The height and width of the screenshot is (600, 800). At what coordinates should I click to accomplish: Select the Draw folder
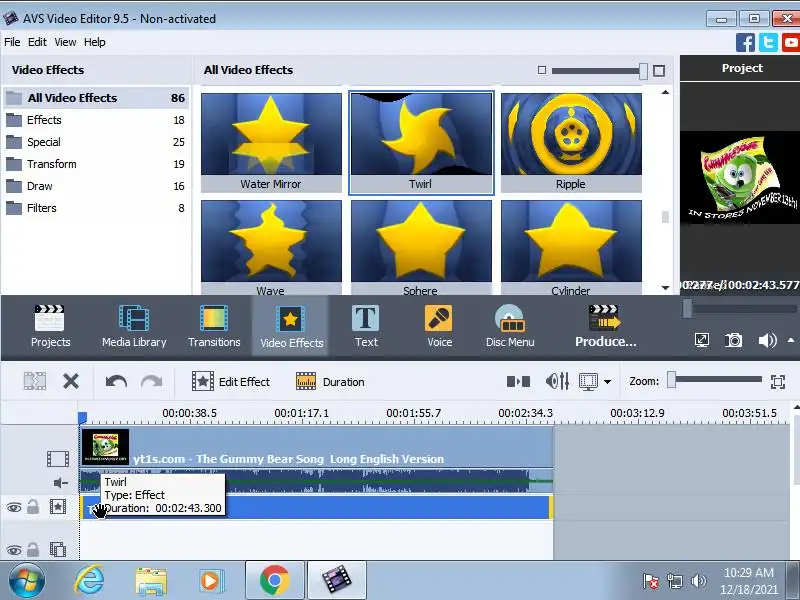click(x=96, y=186)
